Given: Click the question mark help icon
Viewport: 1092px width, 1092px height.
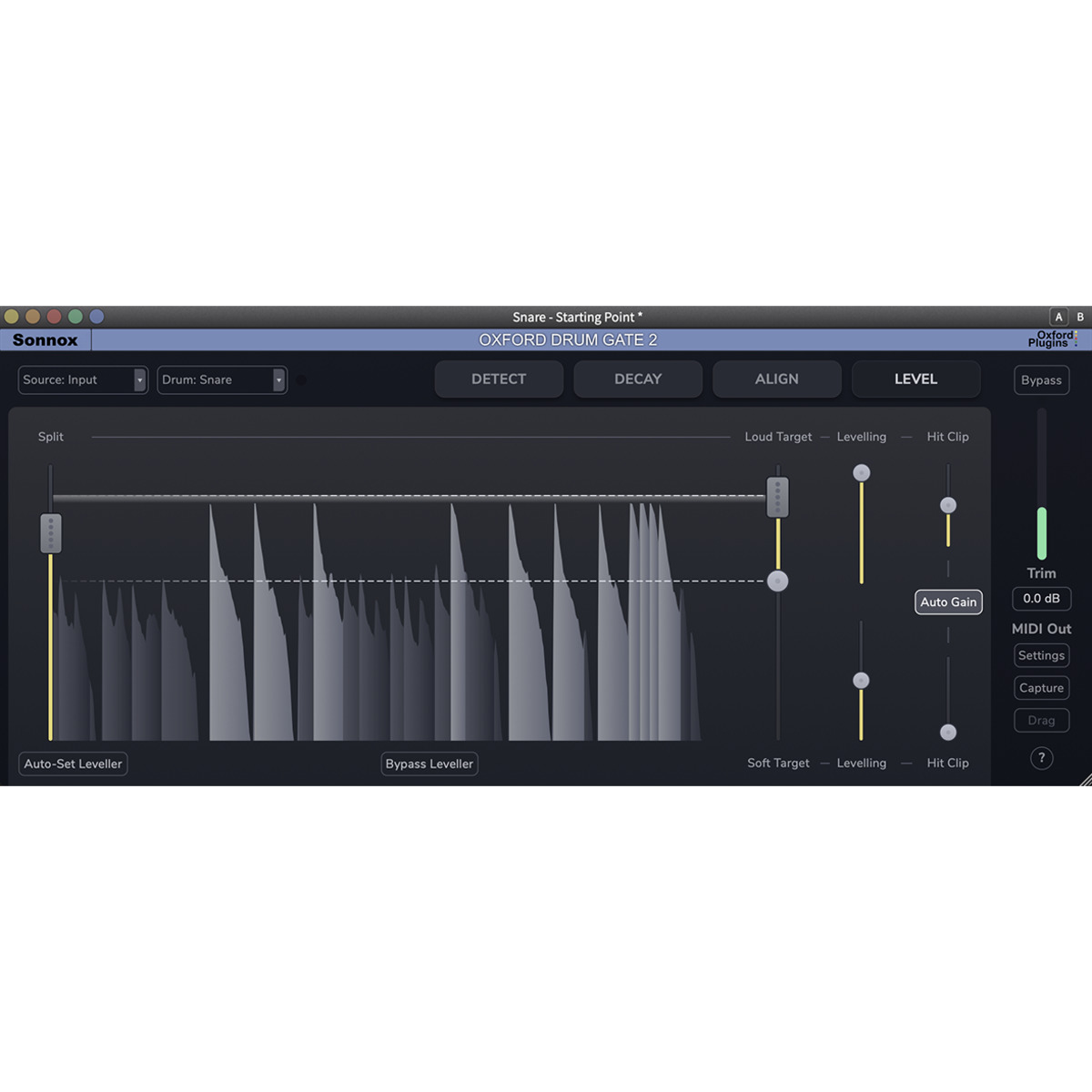Looking at the screenshot, I should pyautogui.click(x=1041, y=758).
